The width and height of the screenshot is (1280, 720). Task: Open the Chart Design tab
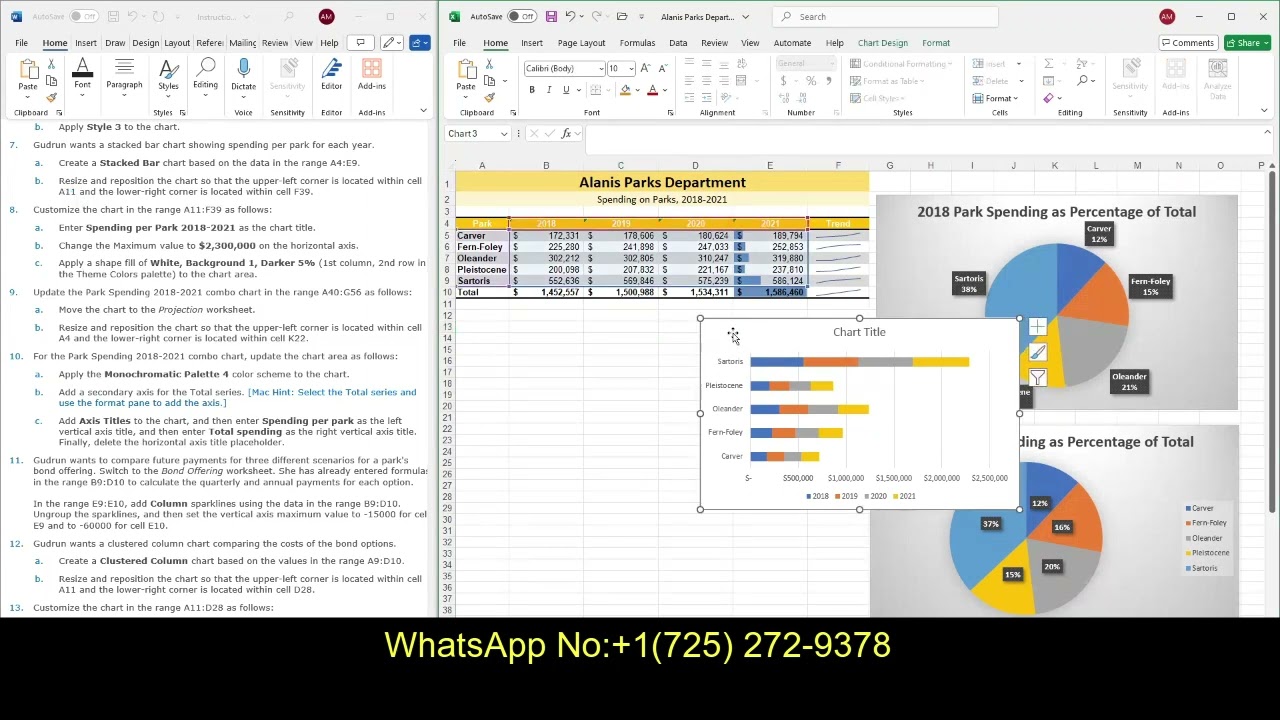883,43
